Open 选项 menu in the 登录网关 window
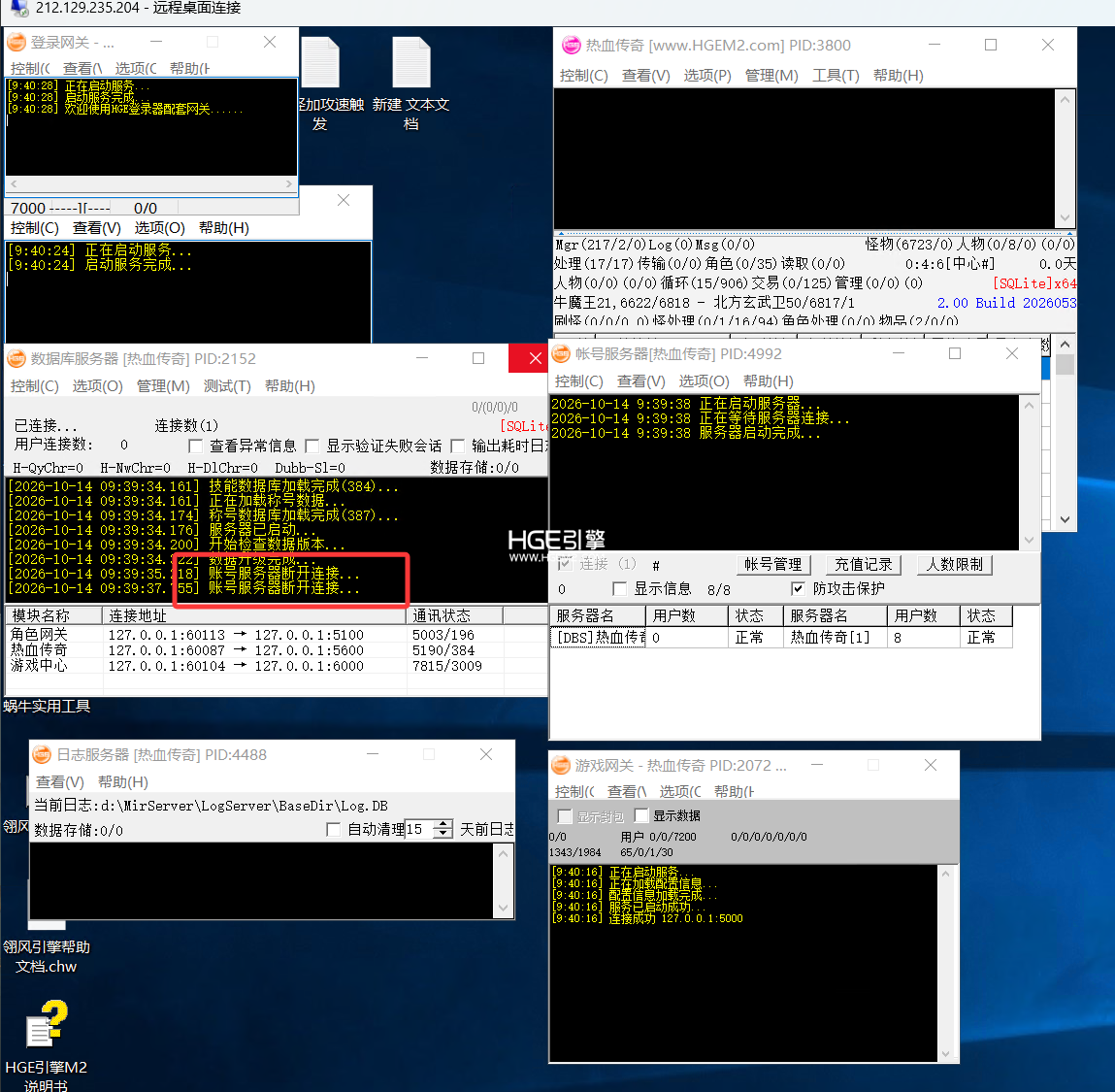The height and width of the screenshot is (1092, 1115). 136,68
